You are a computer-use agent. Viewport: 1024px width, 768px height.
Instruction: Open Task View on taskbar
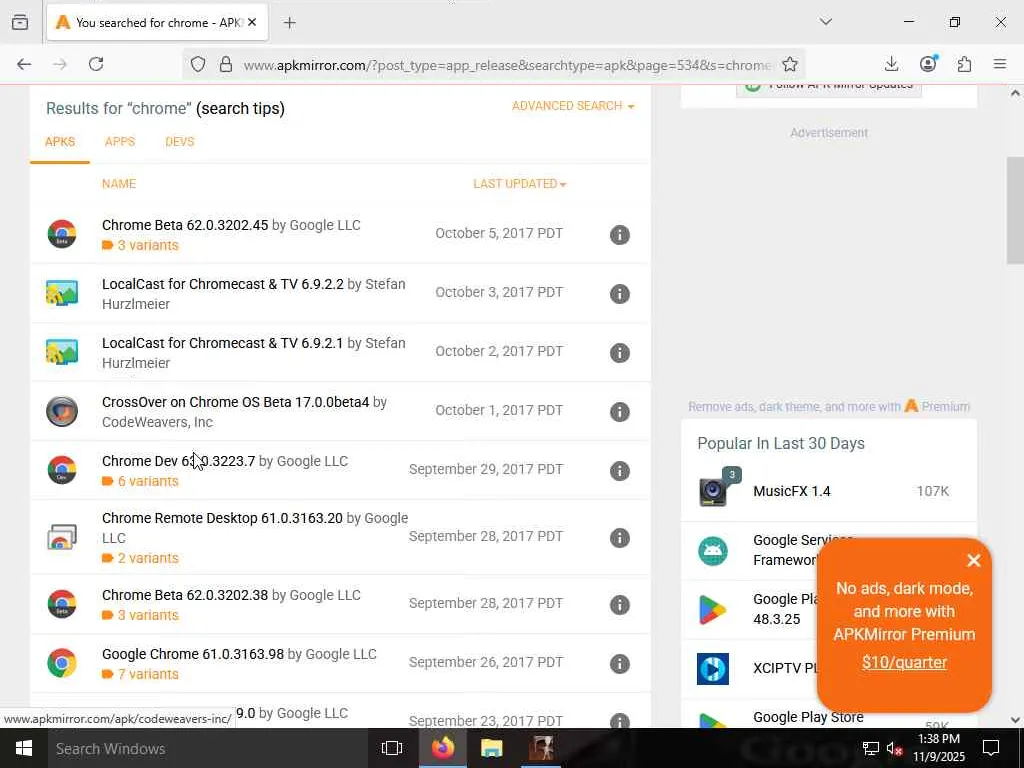click(392, 748)
